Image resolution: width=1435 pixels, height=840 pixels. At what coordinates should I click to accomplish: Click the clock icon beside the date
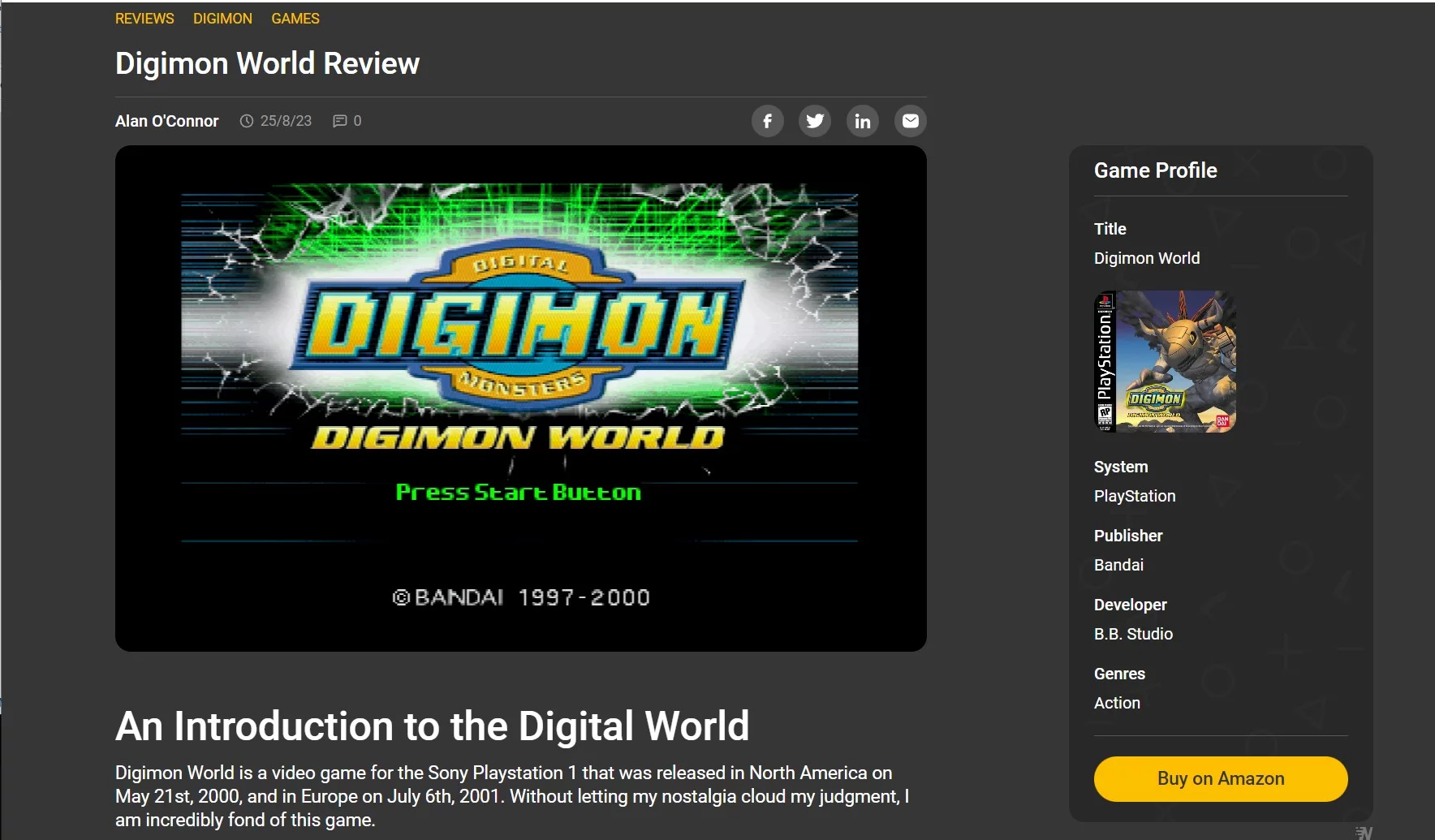click(247, 121)
